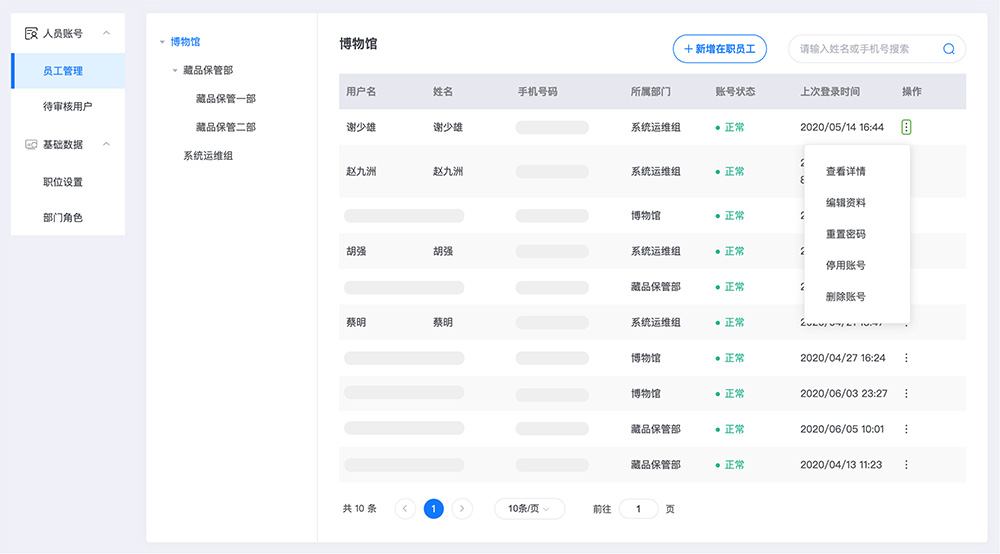The height and width of the screenshot is (554, 1000).
Task: Click the 前往 page number input
Action: pos(638,509)
